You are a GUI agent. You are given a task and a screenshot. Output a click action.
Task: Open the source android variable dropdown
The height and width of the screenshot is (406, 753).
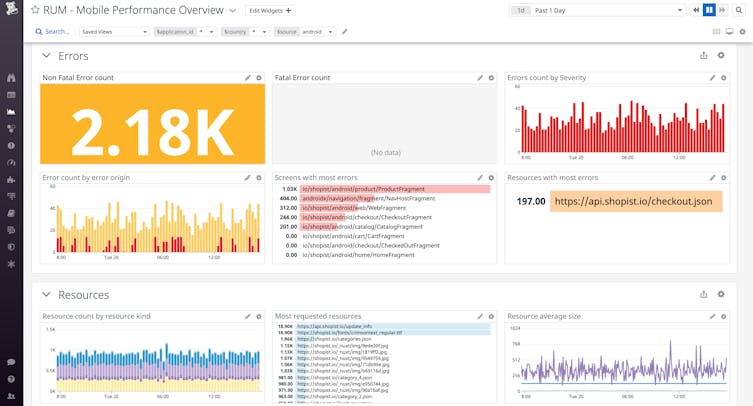[x=305, y=32]
